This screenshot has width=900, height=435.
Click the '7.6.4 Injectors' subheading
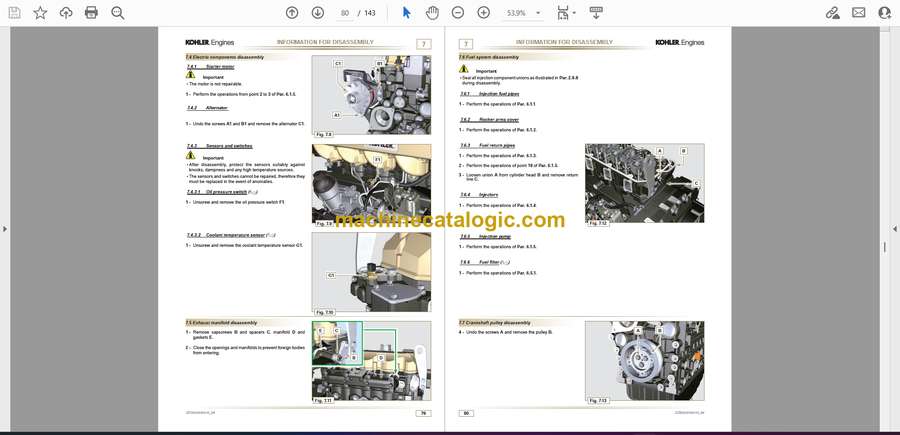[479, 195]
